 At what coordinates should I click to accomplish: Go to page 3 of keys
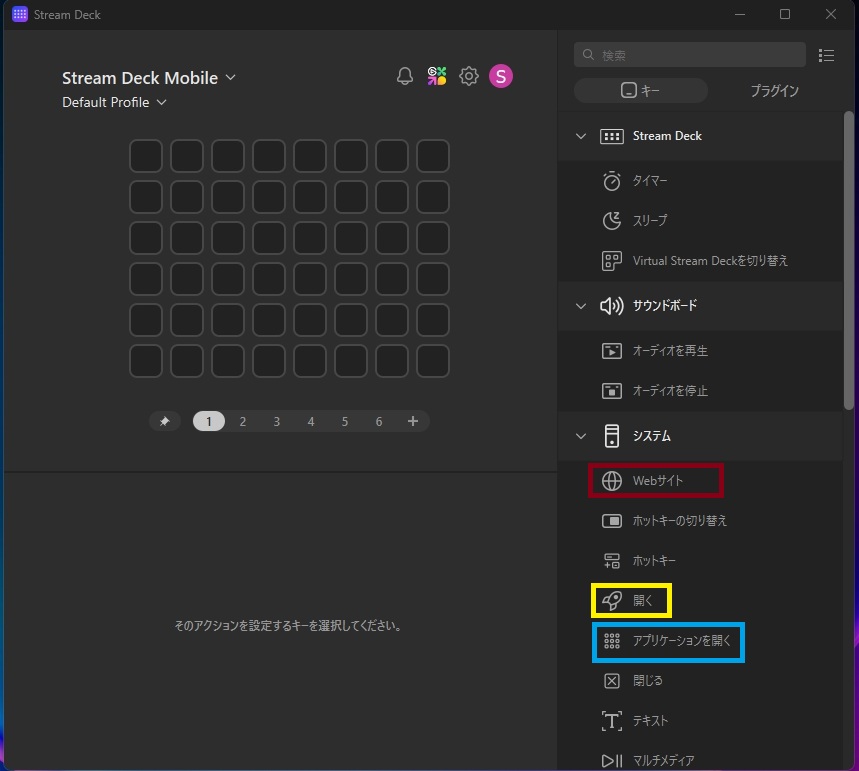point(277,422)
